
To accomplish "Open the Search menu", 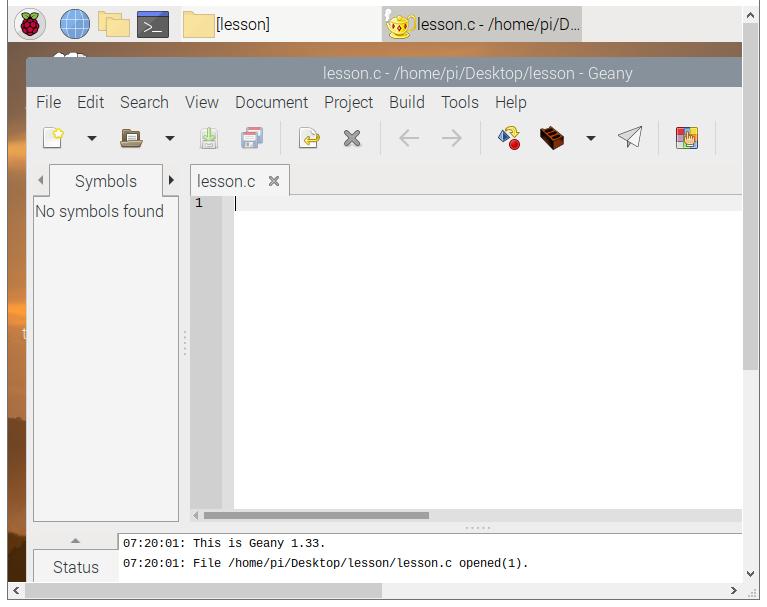I will 144,102.
